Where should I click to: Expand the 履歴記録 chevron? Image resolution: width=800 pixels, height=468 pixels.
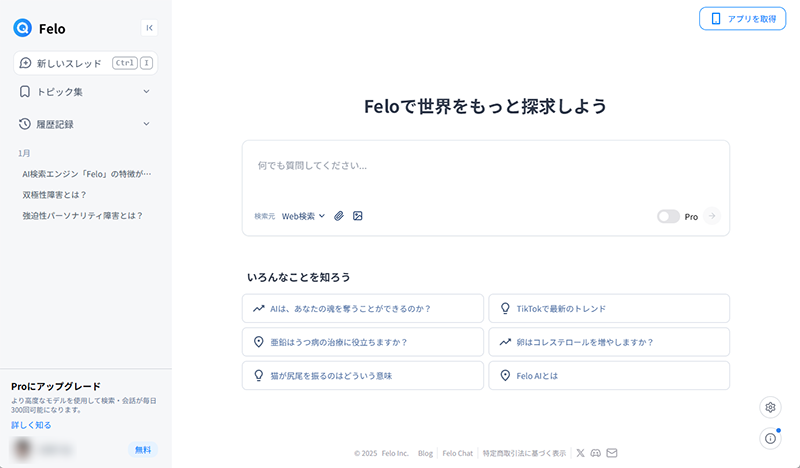(146, 124)
